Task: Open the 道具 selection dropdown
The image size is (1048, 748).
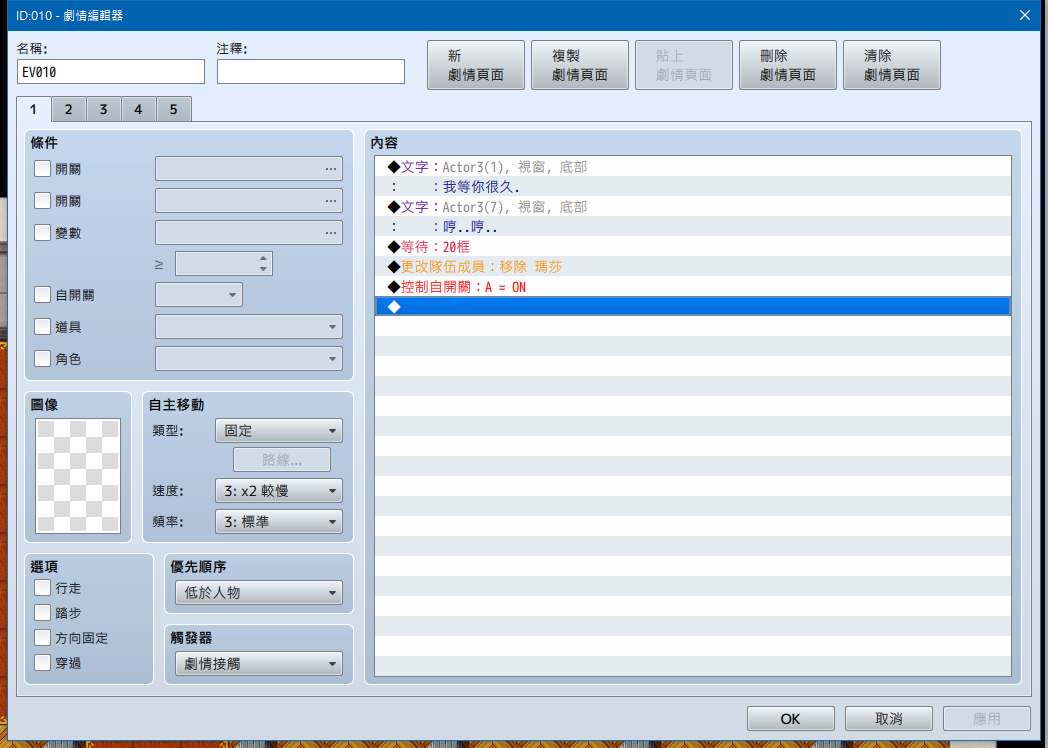Action: click(249, 327)
